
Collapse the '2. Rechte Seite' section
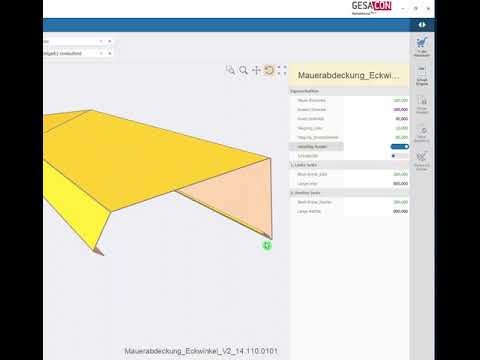(x=349, y=193)
